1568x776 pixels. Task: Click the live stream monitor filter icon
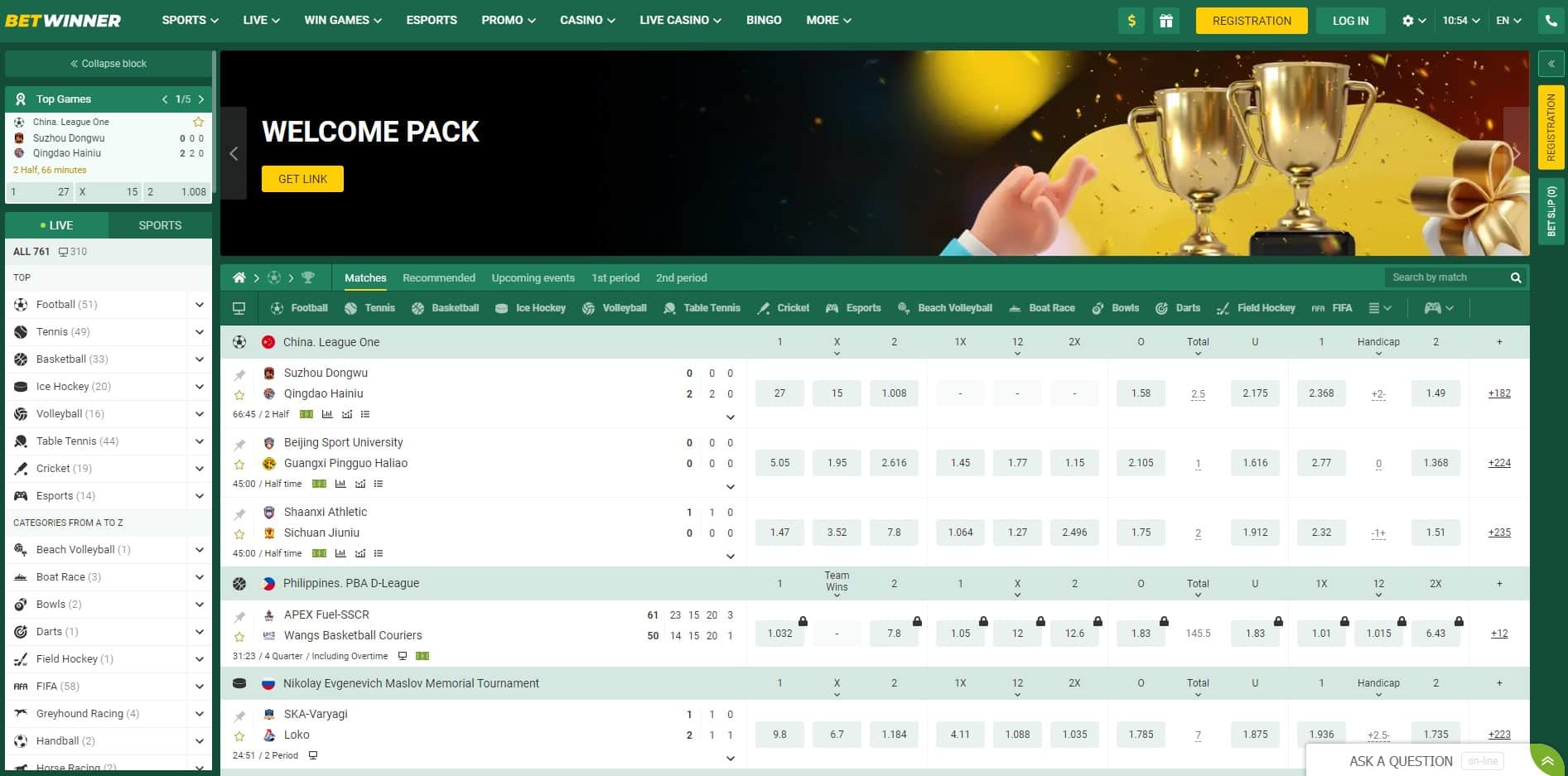click(239, 308)
